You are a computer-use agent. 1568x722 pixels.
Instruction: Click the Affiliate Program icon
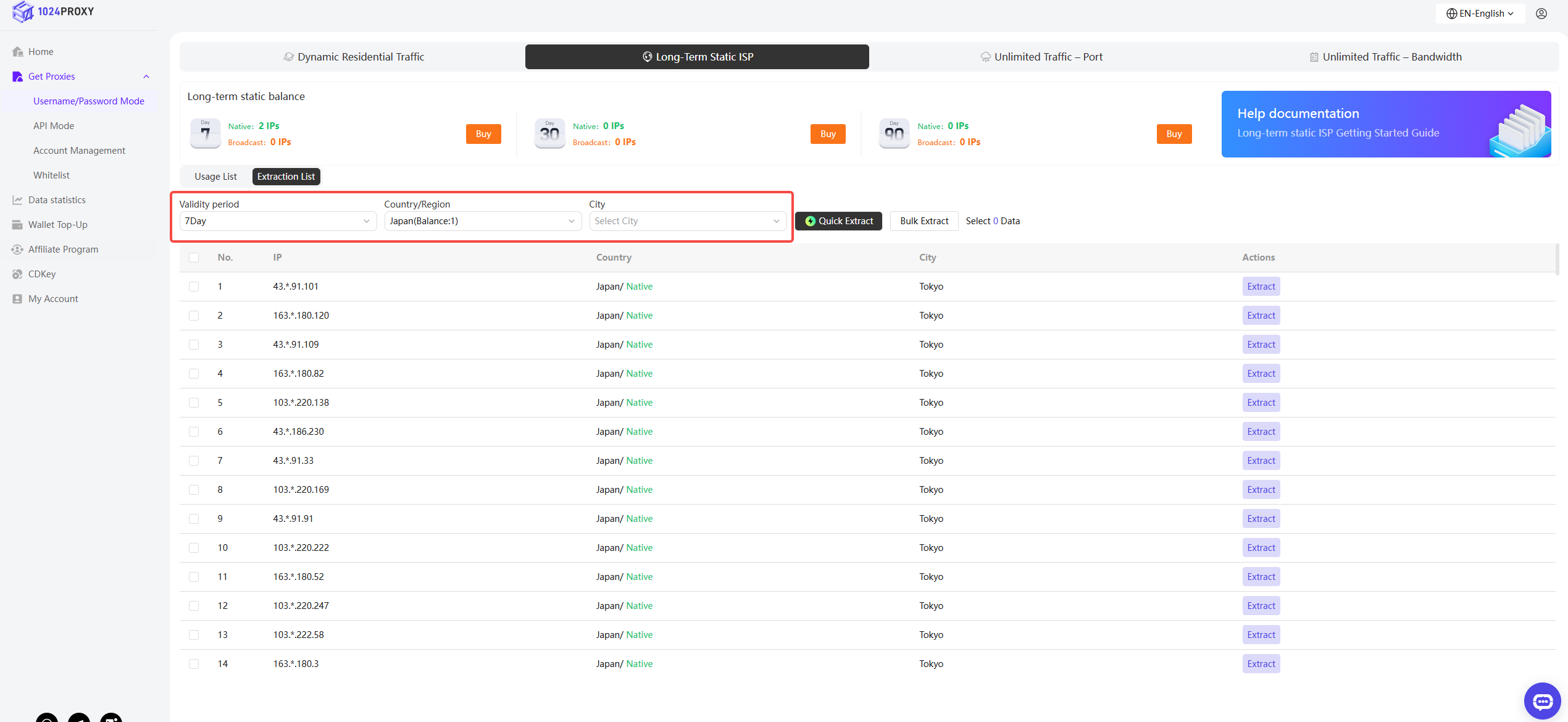(17, 250)
